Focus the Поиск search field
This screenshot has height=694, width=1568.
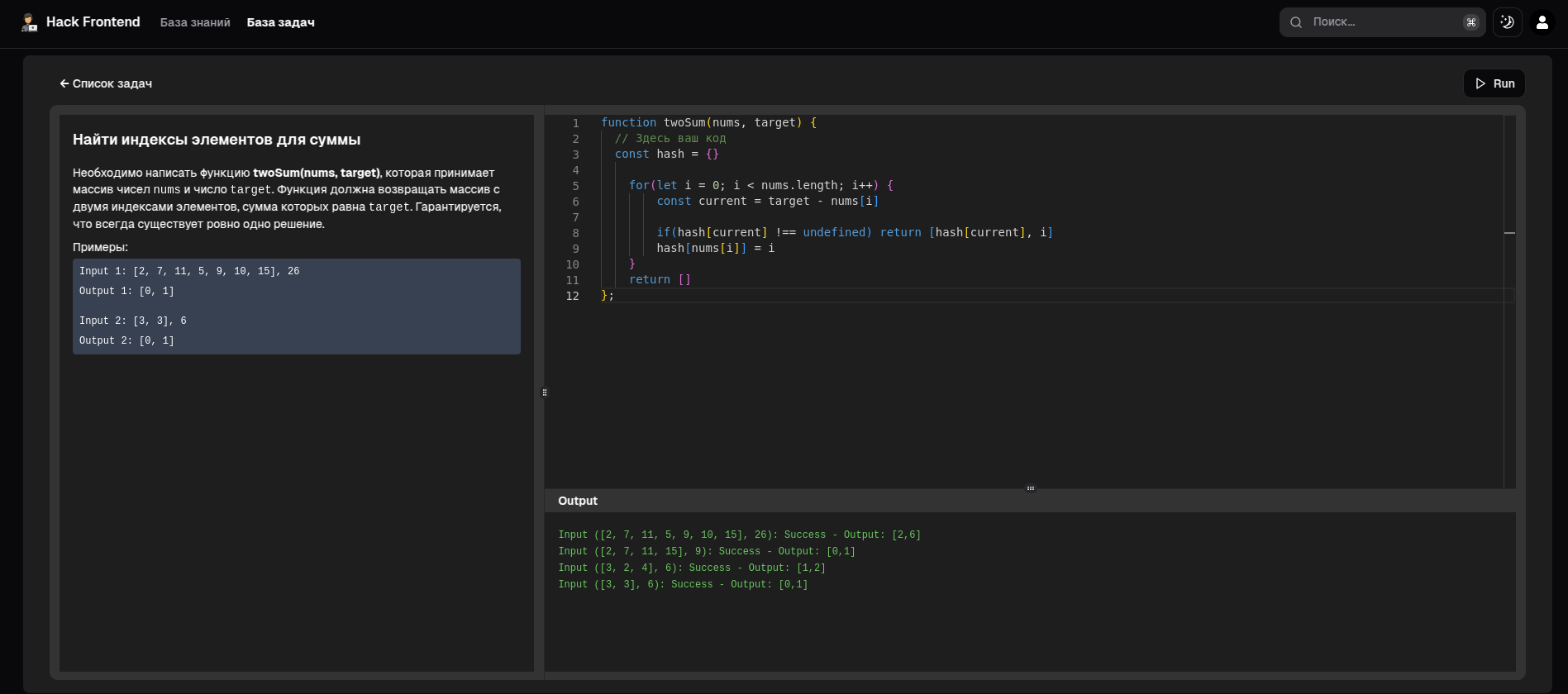[x=1383, y=22]
